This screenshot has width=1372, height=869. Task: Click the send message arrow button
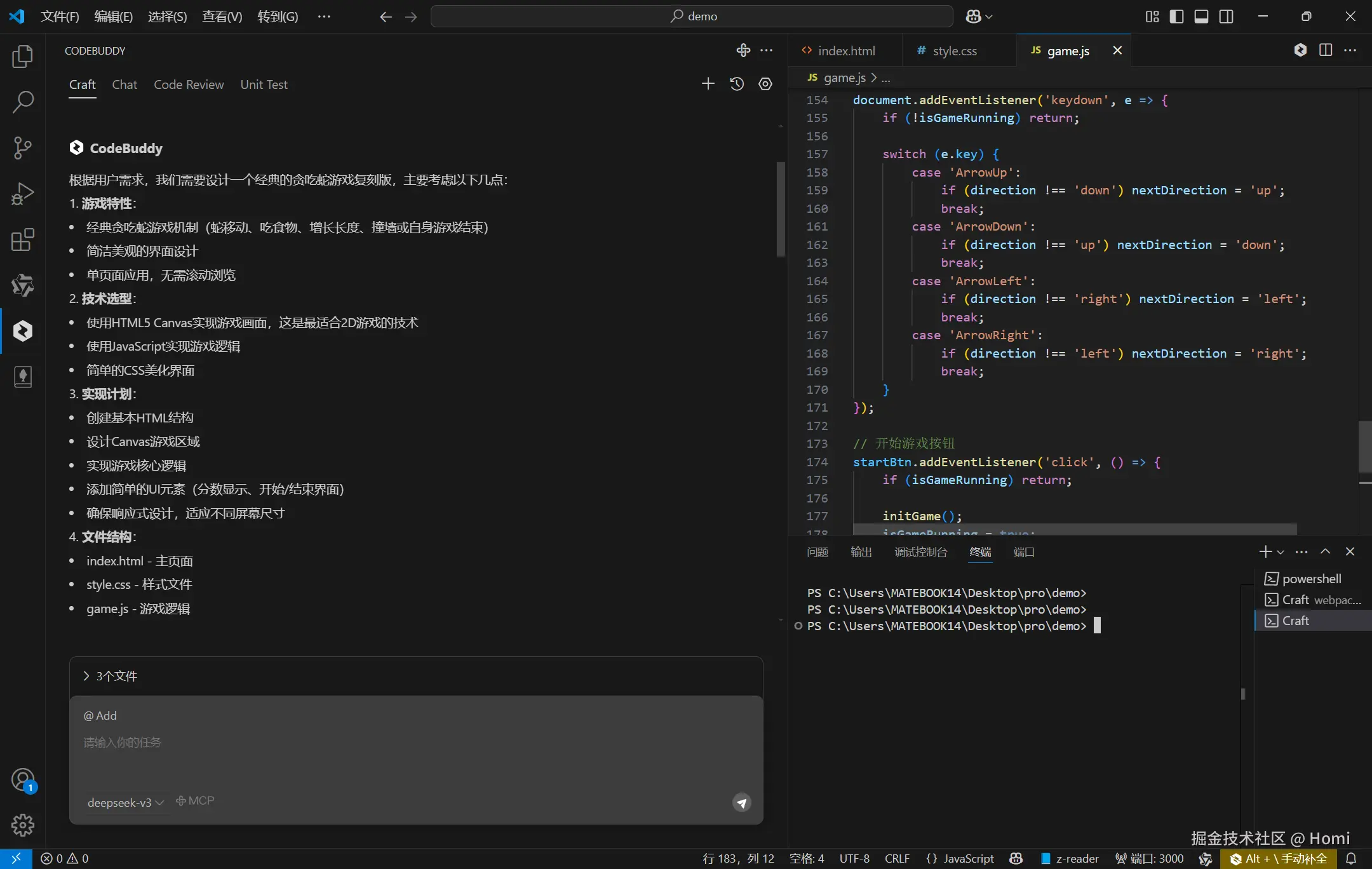pyautogui.click(x=741, y=803)
